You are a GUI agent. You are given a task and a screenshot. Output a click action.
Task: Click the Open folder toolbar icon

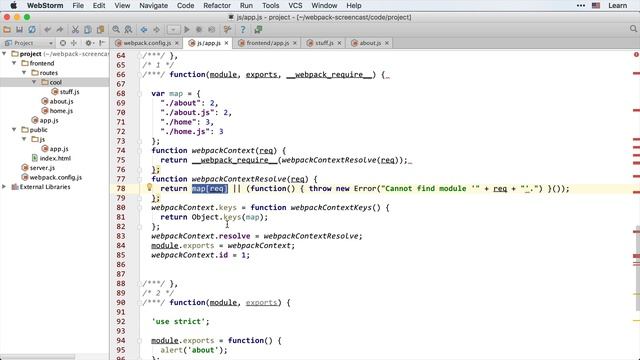click(x=7, y=29)
